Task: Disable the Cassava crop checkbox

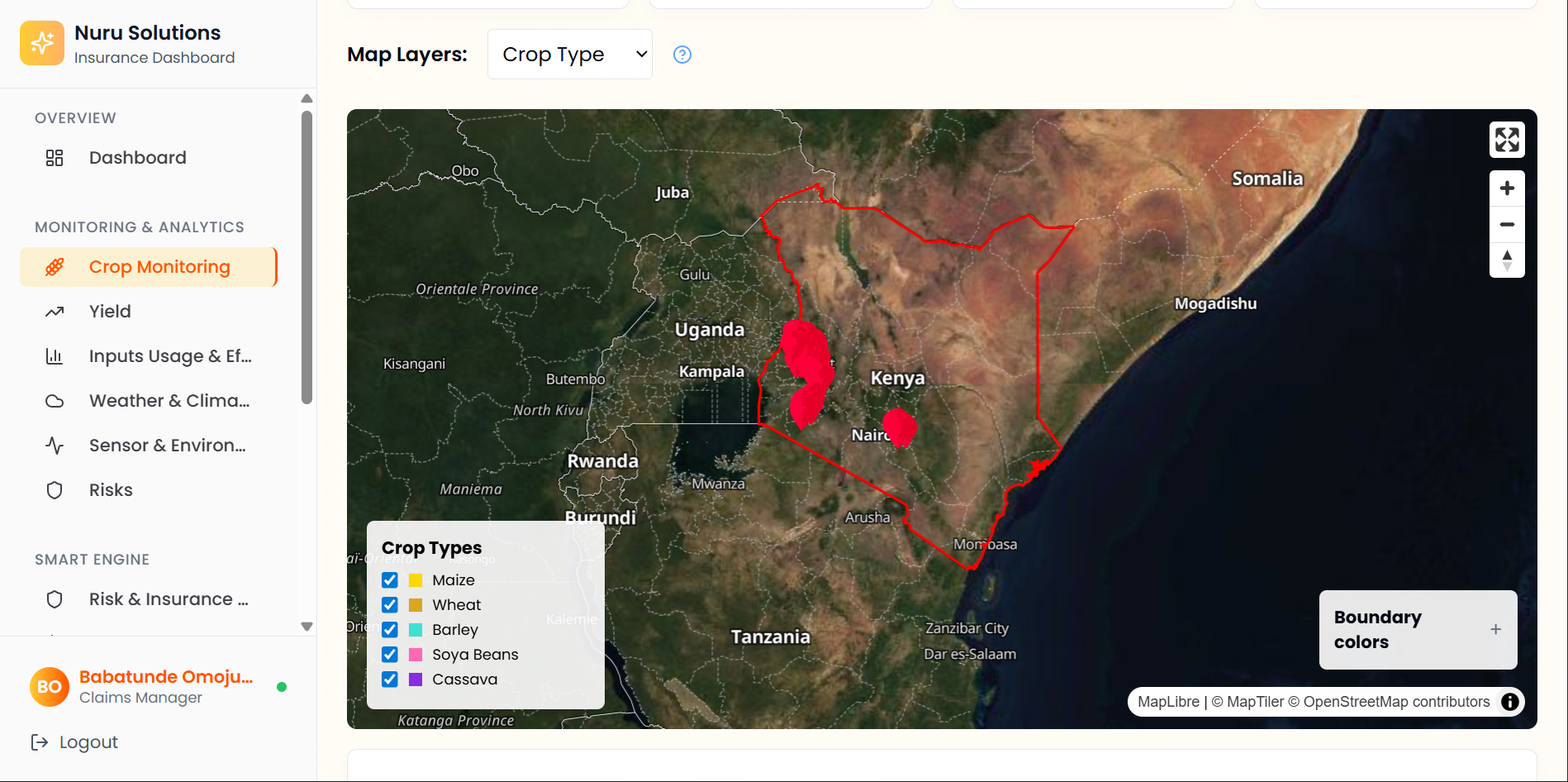Action: click(x=390, y=679)
